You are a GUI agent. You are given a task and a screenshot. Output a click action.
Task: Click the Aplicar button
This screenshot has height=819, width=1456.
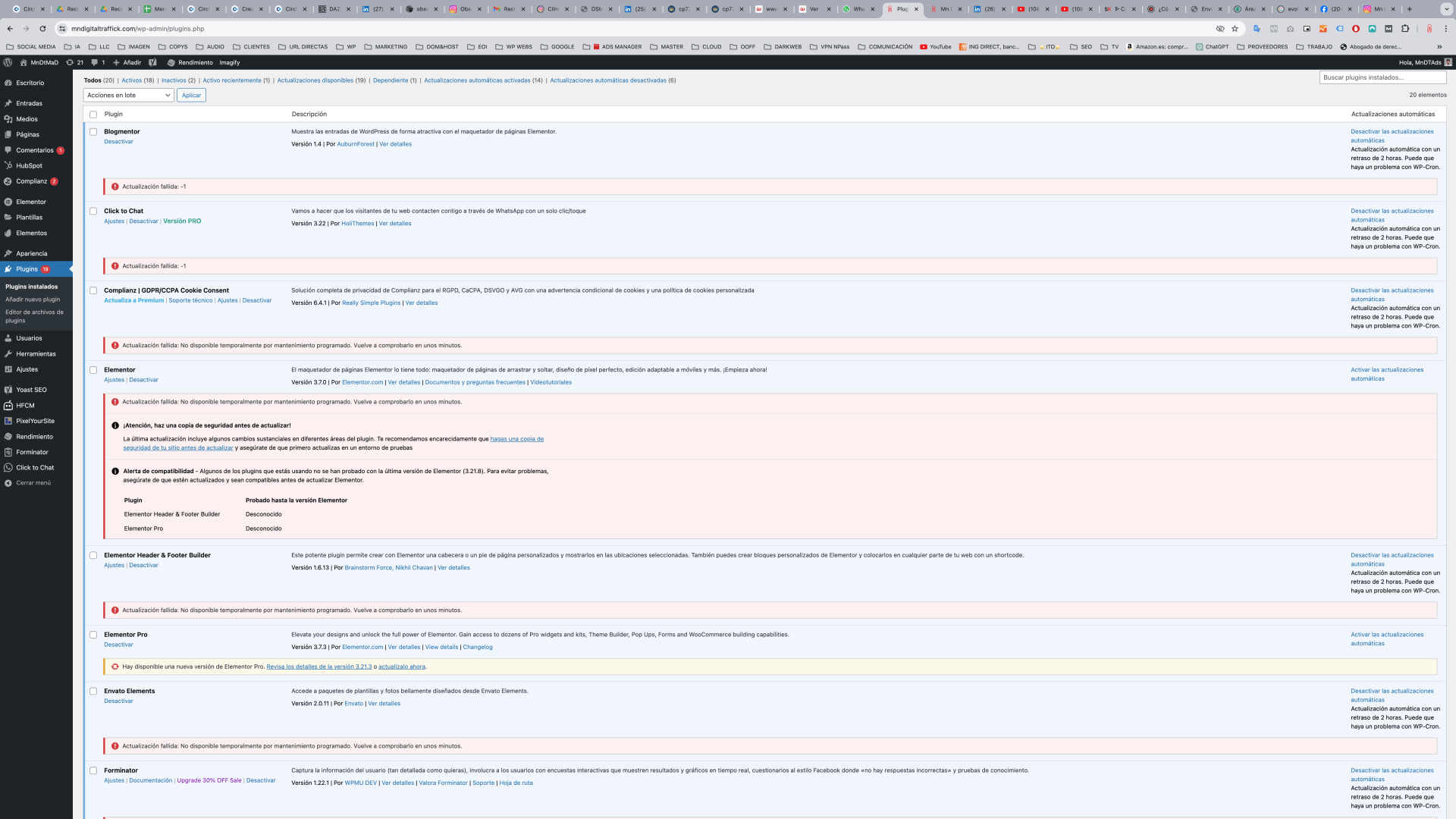191,95
